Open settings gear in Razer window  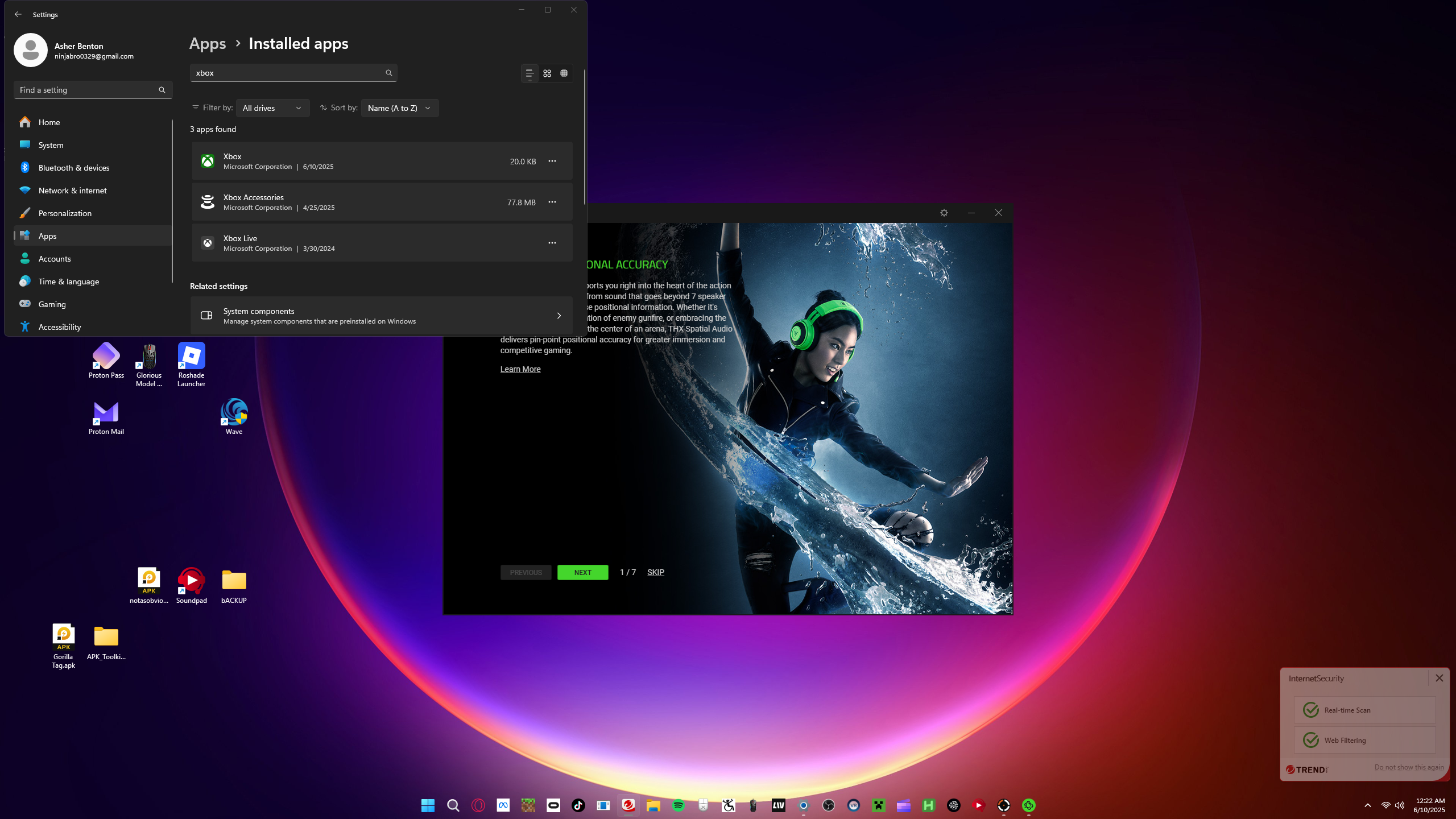tap(944, 213)
